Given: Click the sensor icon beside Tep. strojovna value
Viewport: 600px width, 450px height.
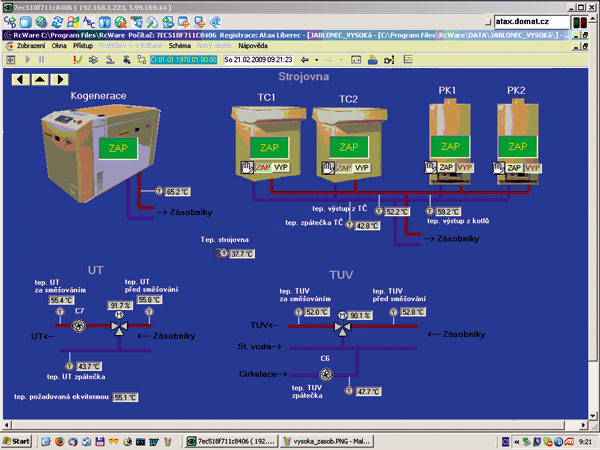Looking at the screenshot, I should (x=223, y=254).
